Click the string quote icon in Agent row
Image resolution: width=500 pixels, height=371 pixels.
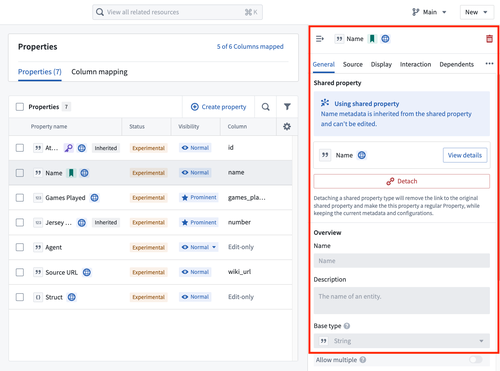coord(38,247)
